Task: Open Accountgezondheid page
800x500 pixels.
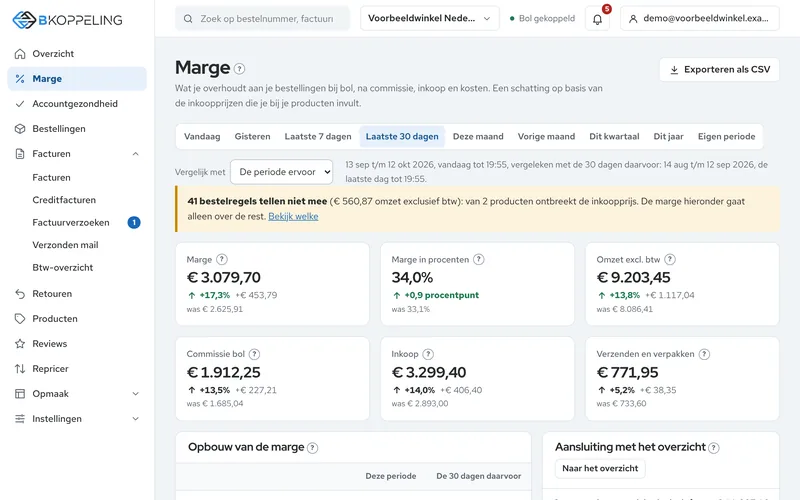Action: pyautogui.click(x=77, y=104)
